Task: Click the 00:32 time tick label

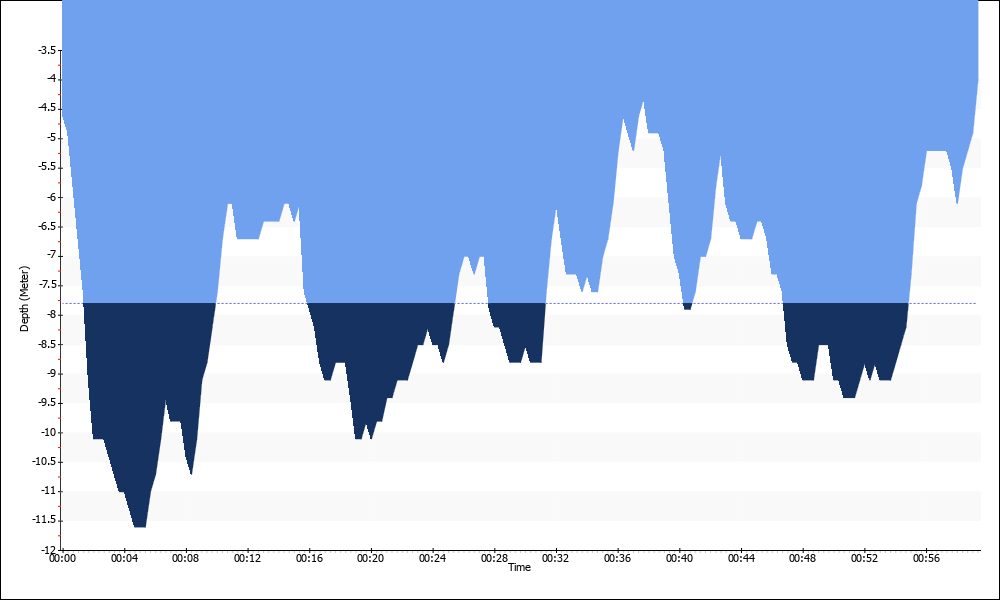Action: click(x=555, y=558)
